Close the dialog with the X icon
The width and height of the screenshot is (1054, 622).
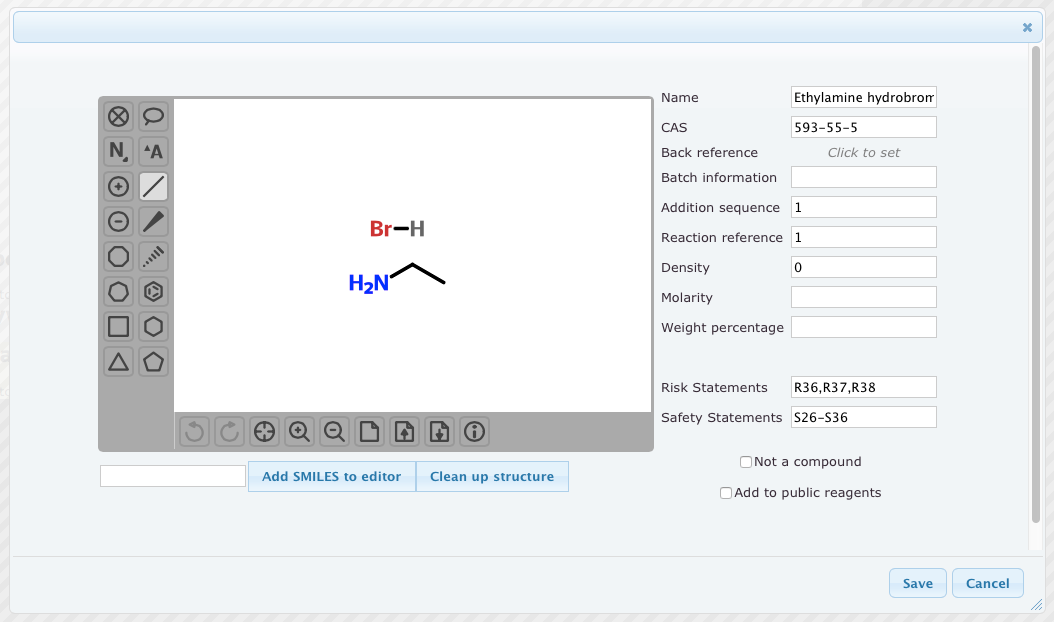click(x=1027, y=28)
